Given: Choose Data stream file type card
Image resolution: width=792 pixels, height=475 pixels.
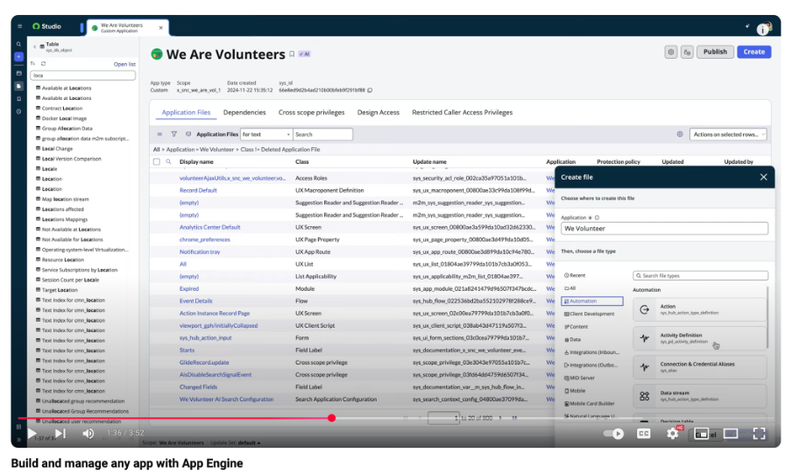Looking at the screenshot, I should point(700,396).
